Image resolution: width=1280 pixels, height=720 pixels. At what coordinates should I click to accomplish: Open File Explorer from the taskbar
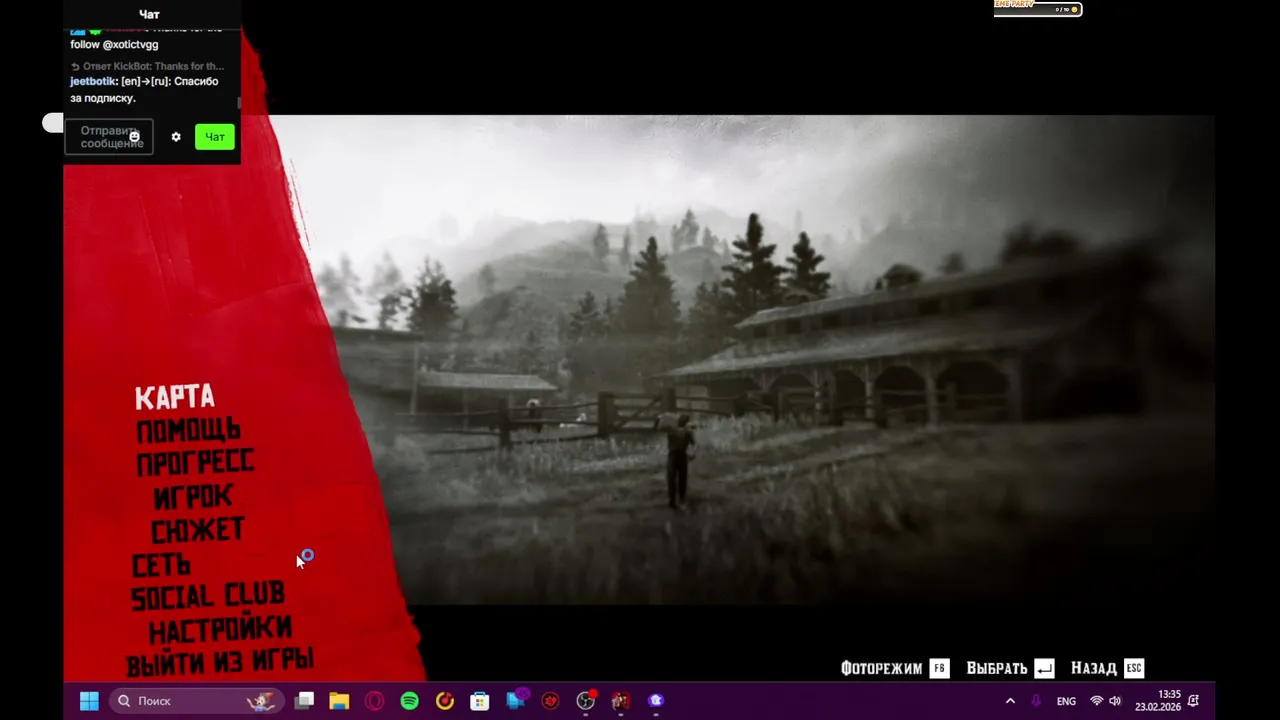(x=339, y=701)
